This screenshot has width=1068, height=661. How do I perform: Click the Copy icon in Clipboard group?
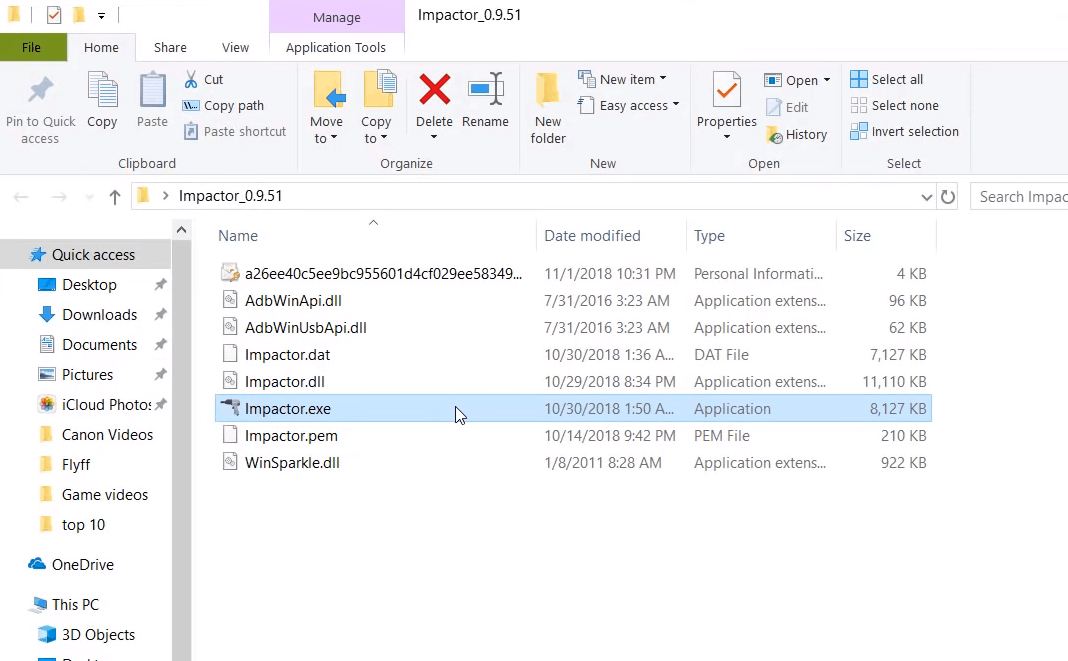[x=102, y=91]
